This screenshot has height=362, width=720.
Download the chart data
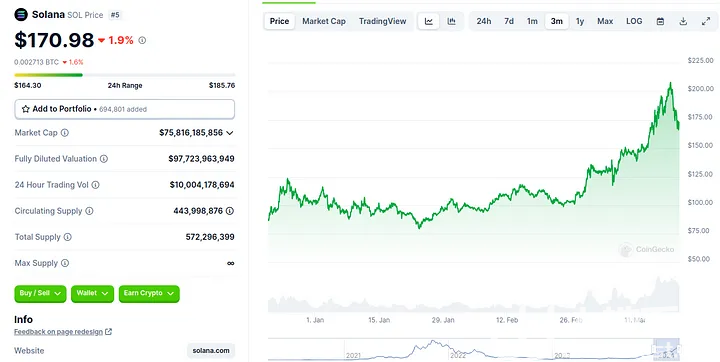click(x=683, y=22)
